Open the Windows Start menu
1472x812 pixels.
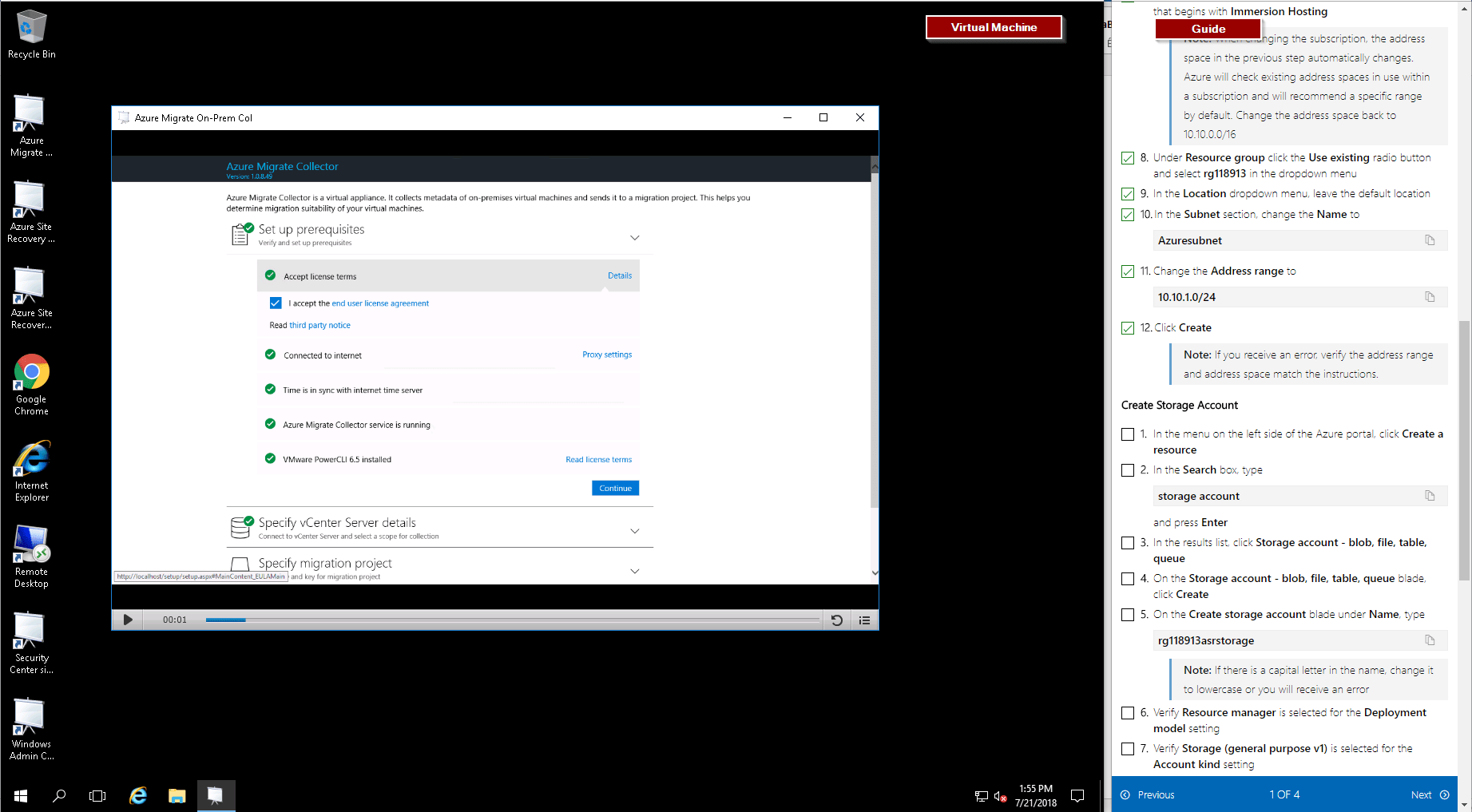pos(21,795)
